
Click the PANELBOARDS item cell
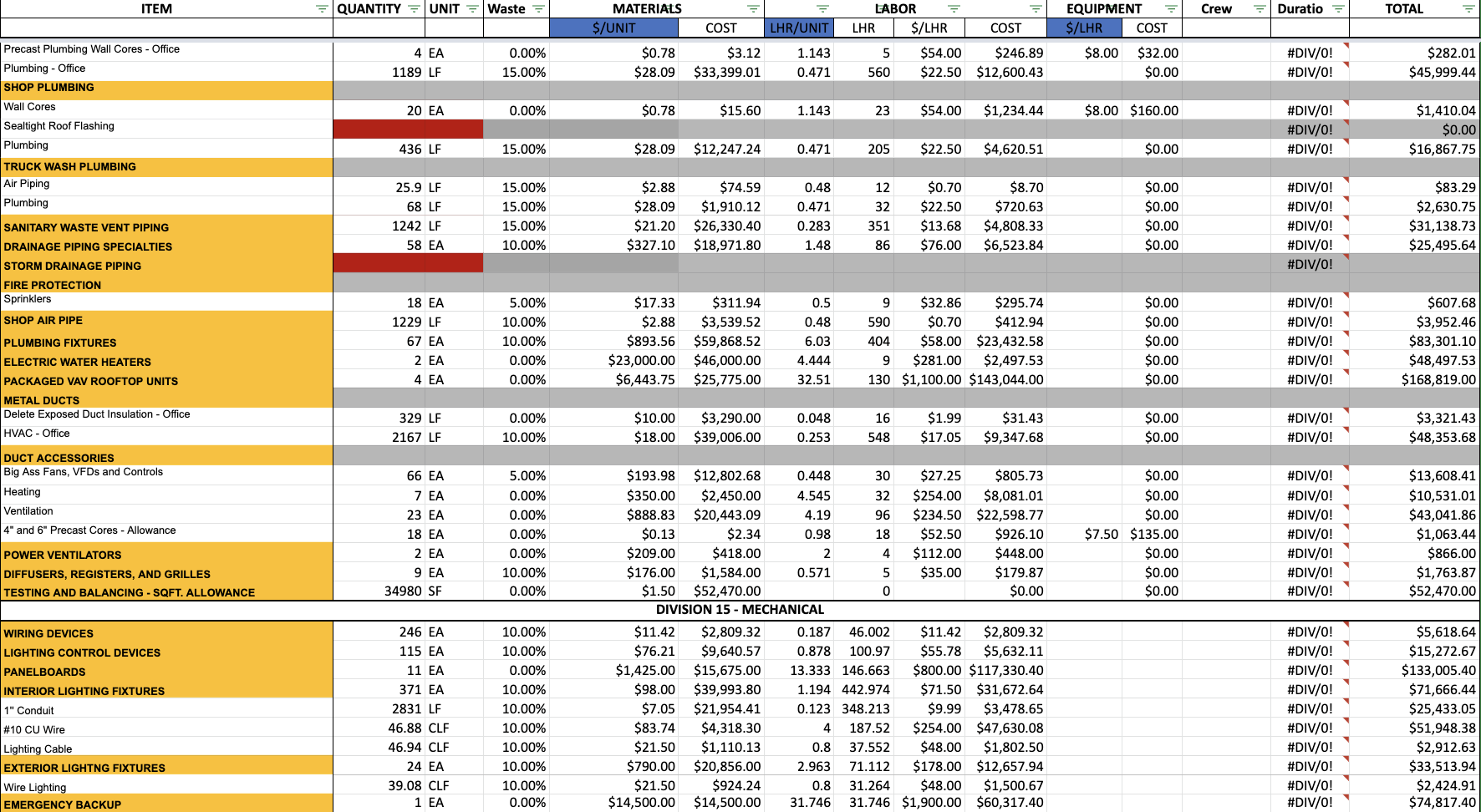(166, 672)
